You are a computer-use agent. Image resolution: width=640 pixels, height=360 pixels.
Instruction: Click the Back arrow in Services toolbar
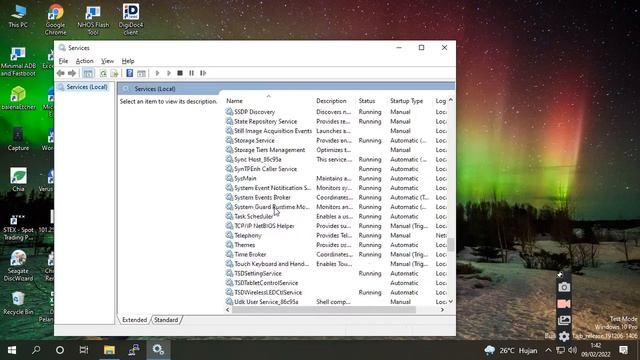61,73
